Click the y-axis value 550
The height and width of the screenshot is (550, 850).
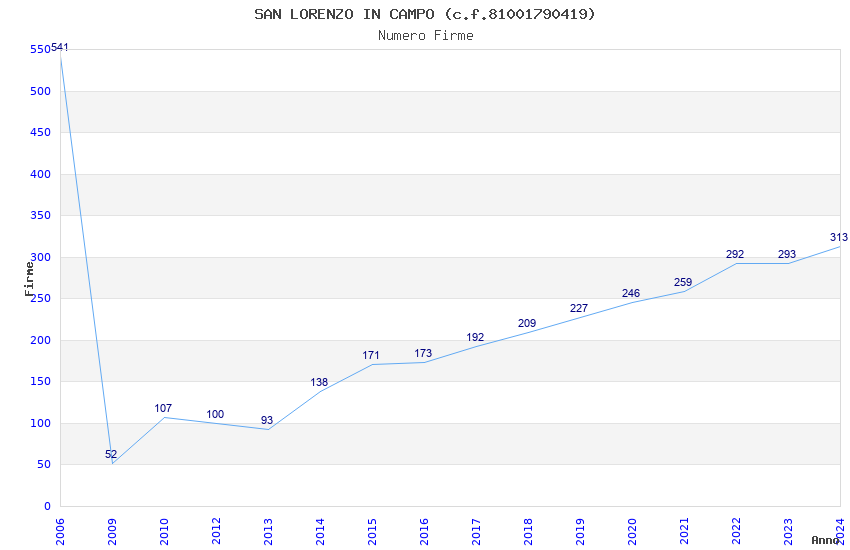40,50
